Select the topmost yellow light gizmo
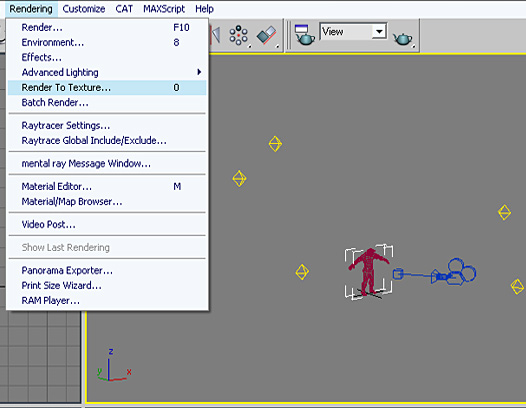Image resolution: width=526 pixels, height=408 pixels. coord(275,144)
